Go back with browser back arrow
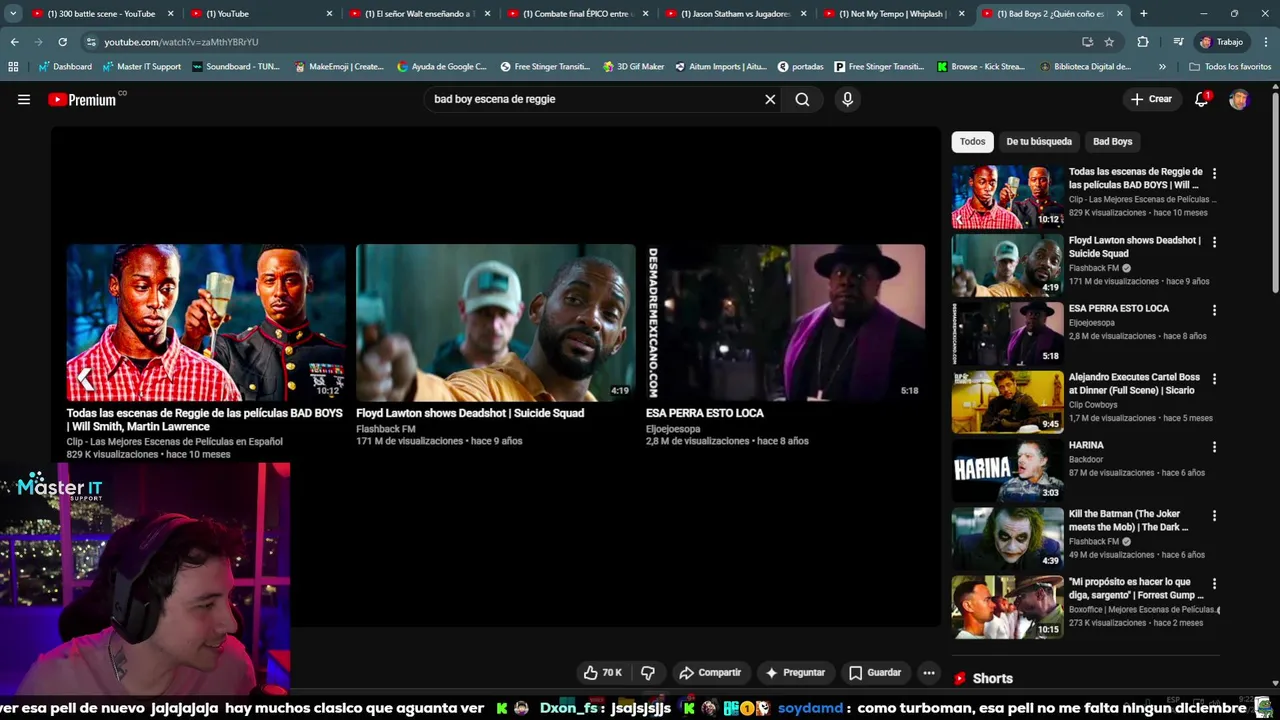 coord(14,42)
